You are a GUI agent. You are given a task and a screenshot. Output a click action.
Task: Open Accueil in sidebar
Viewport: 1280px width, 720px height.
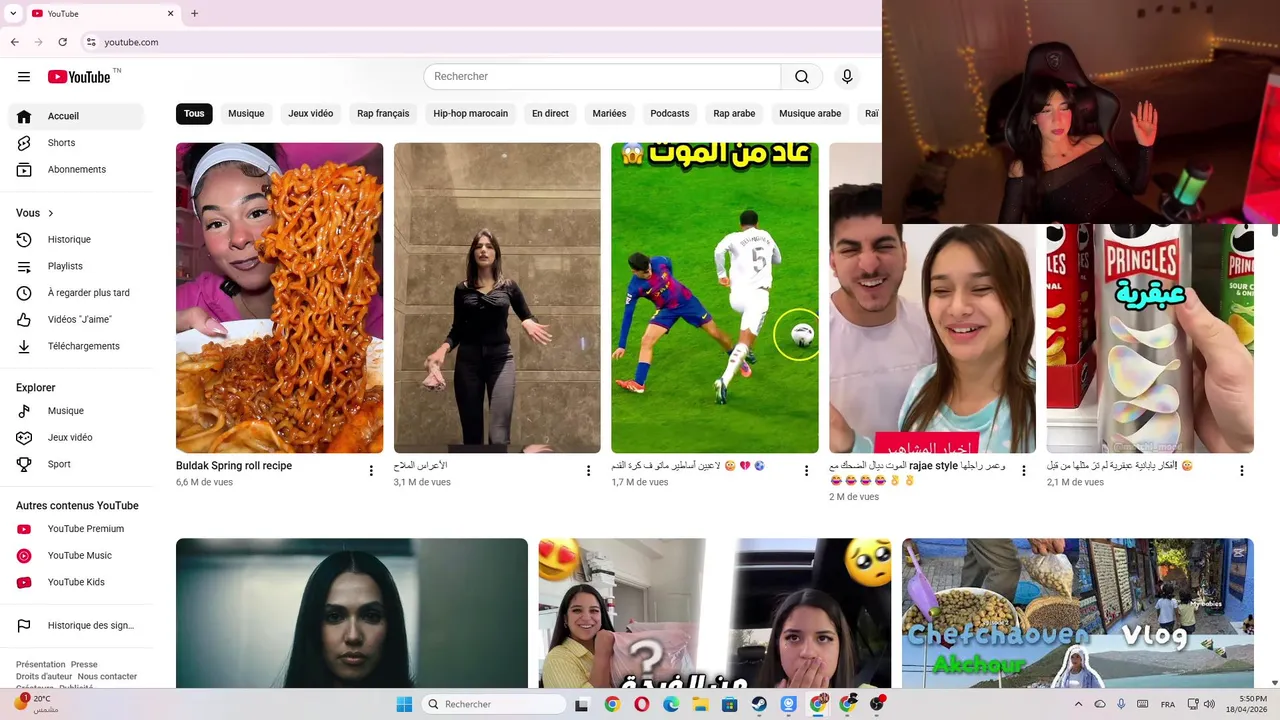click(76, 116)
